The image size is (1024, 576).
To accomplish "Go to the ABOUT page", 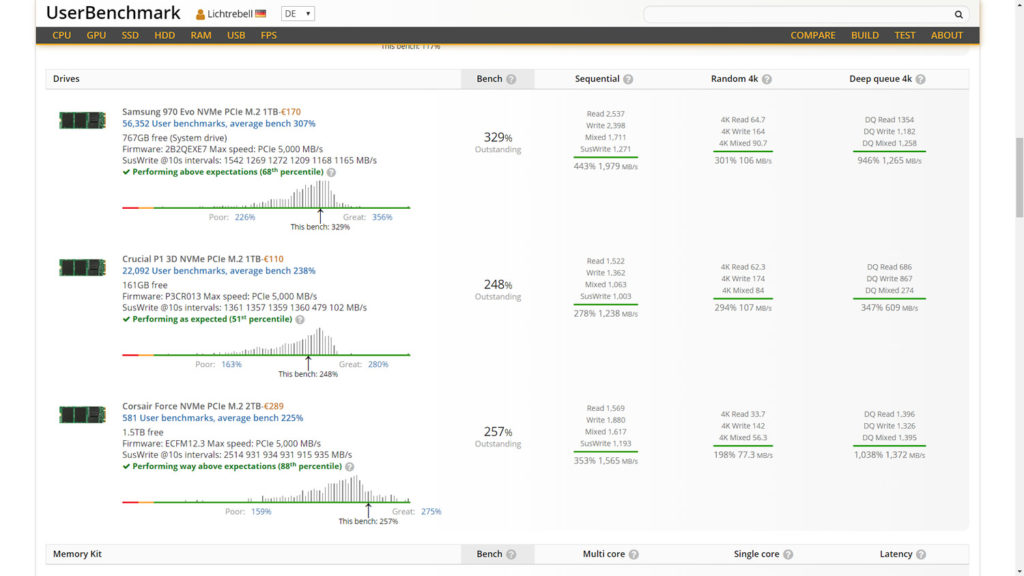I will tap(946, 35).
